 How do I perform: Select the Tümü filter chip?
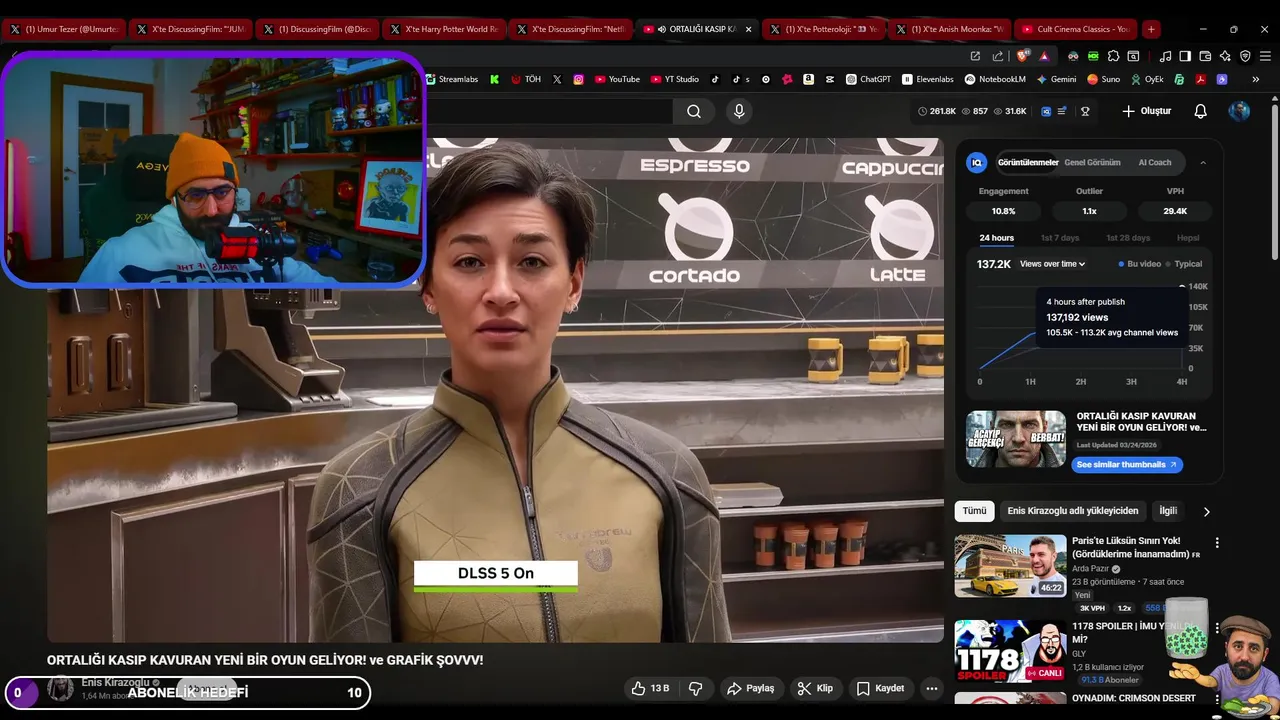974,511
